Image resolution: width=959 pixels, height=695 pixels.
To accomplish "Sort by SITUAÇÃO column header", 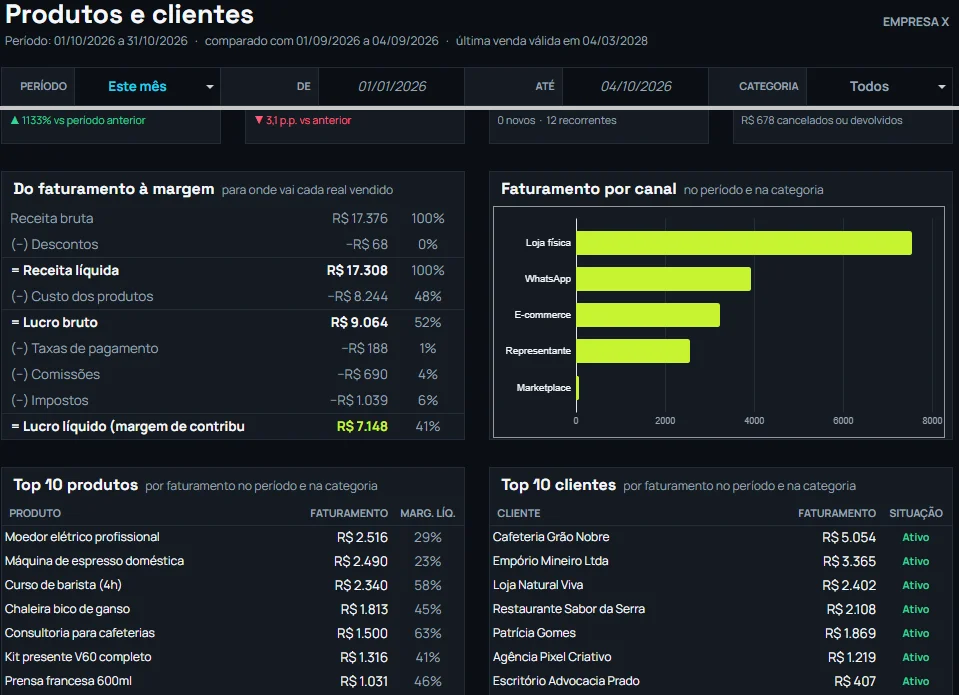I will pyautogui.click(x=916, y=513).
